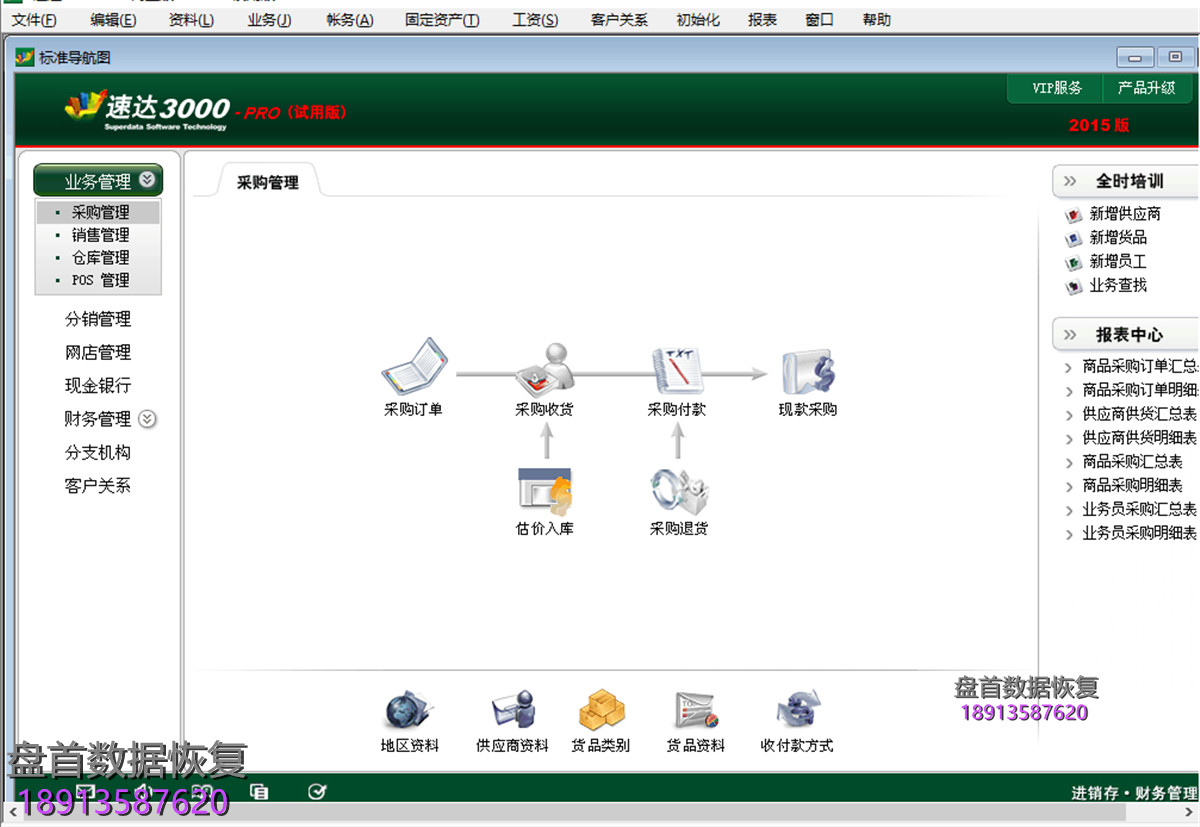The width and height of the screenshot is (1200, 827).
Task: Open the 货品资料 goods data icon
Action: 696,711
